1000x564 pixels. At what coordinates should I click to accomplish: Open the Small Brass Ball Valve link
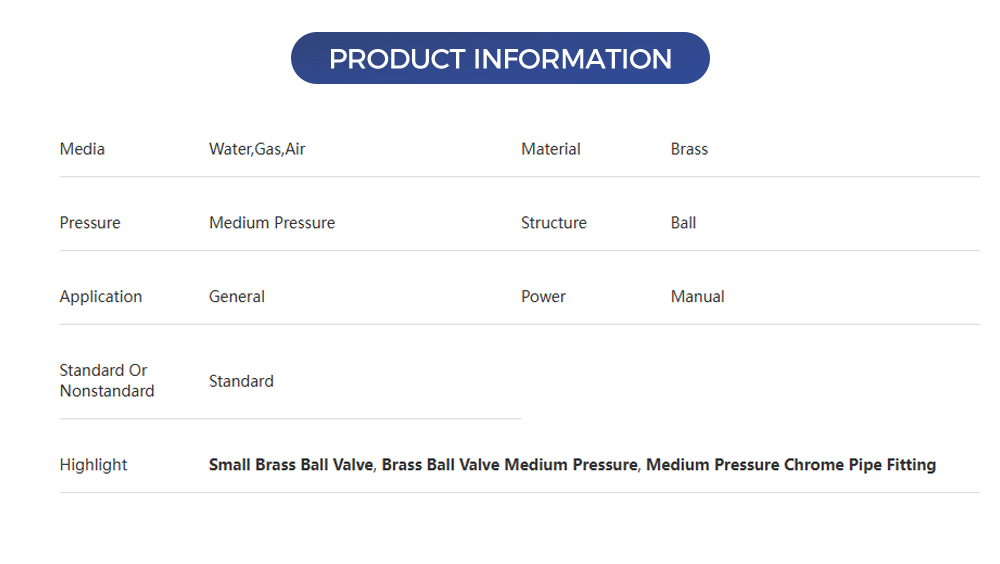click(290, 464)
